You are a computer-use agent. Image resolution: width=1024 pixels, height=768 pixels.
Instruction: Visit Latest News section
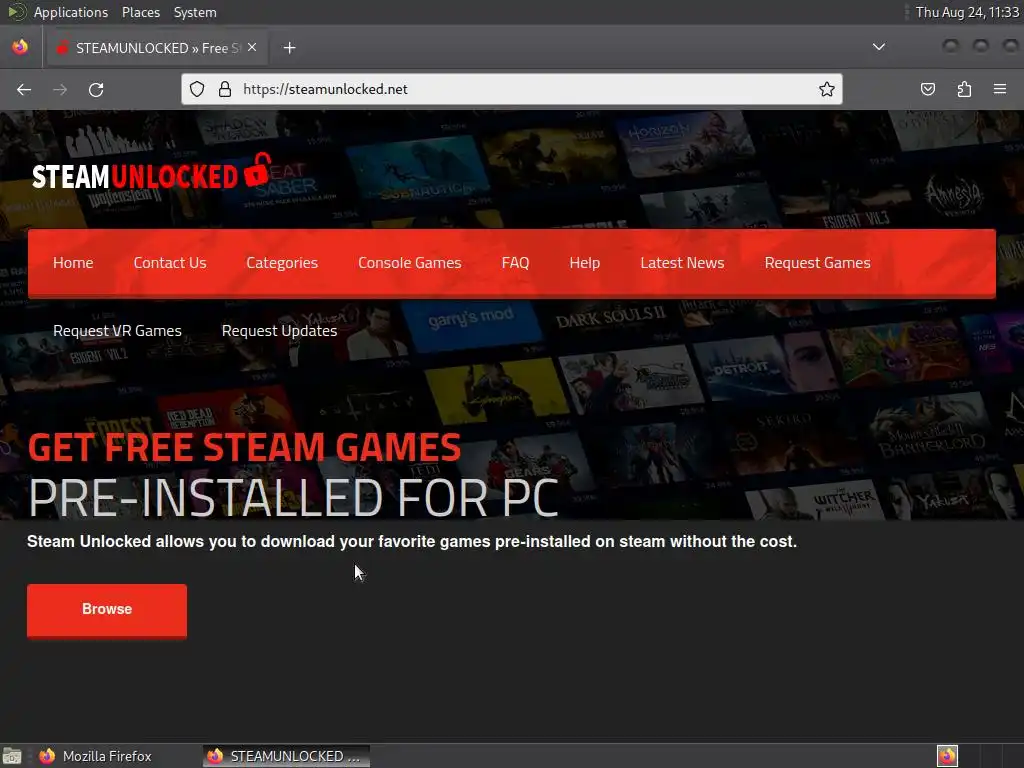(682, 263)
